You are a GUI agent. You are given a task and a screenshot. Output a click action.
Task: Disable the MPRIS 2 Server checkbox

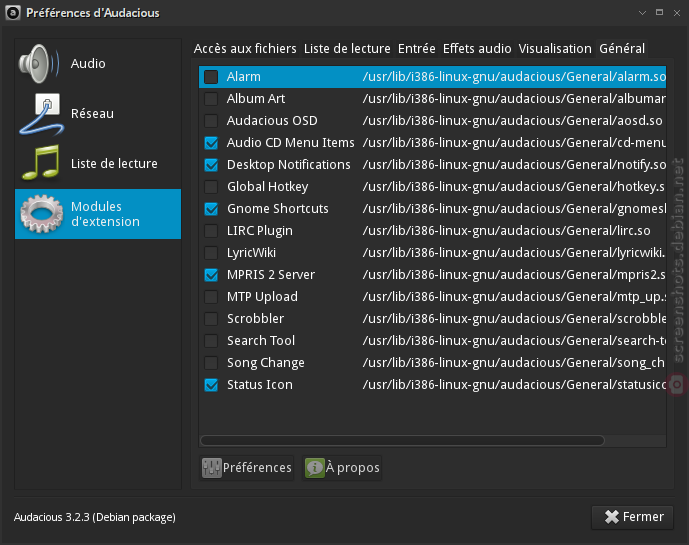click(211, 275)
